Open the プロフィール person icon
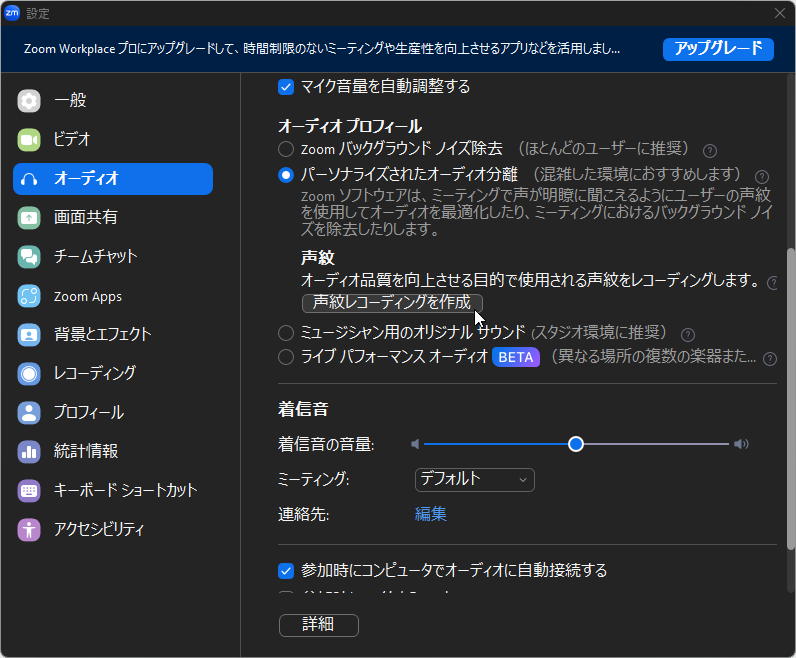Image resolution: width=796 pixels, height=658 pixels. tap(29, 412)
